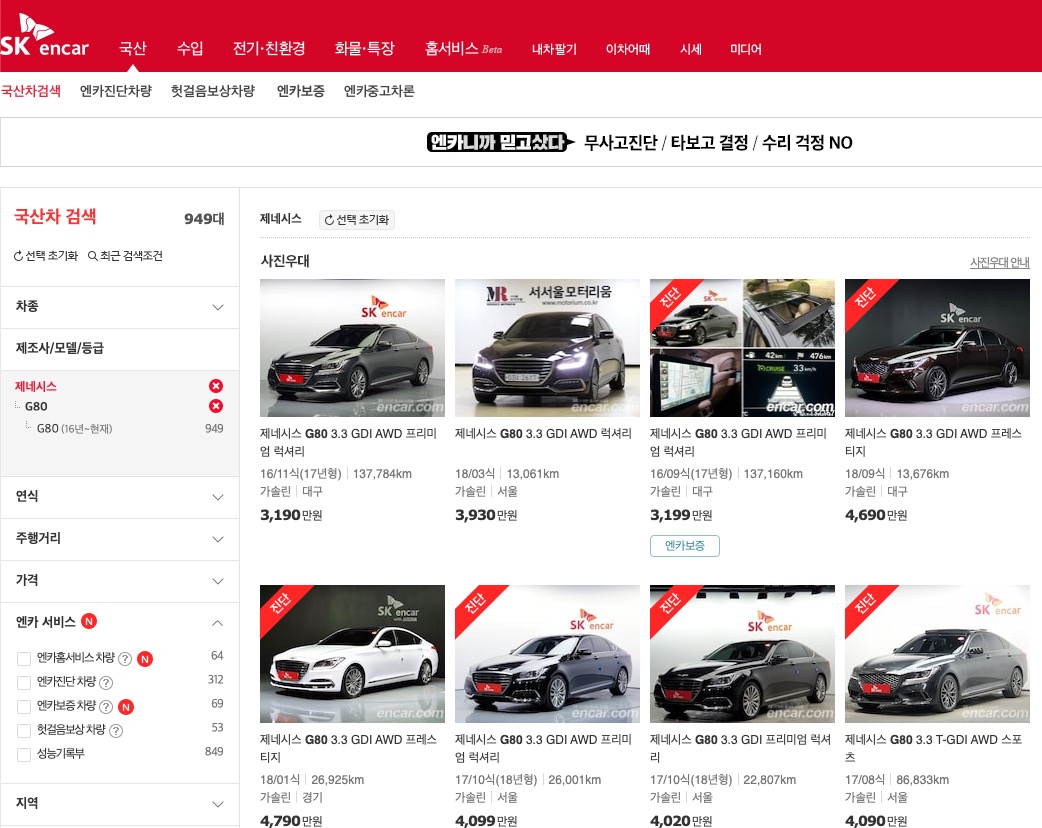1042x828 pixels.
Task: Open thumbnail of the 26,001km G80
Action: tap(547, 654)
